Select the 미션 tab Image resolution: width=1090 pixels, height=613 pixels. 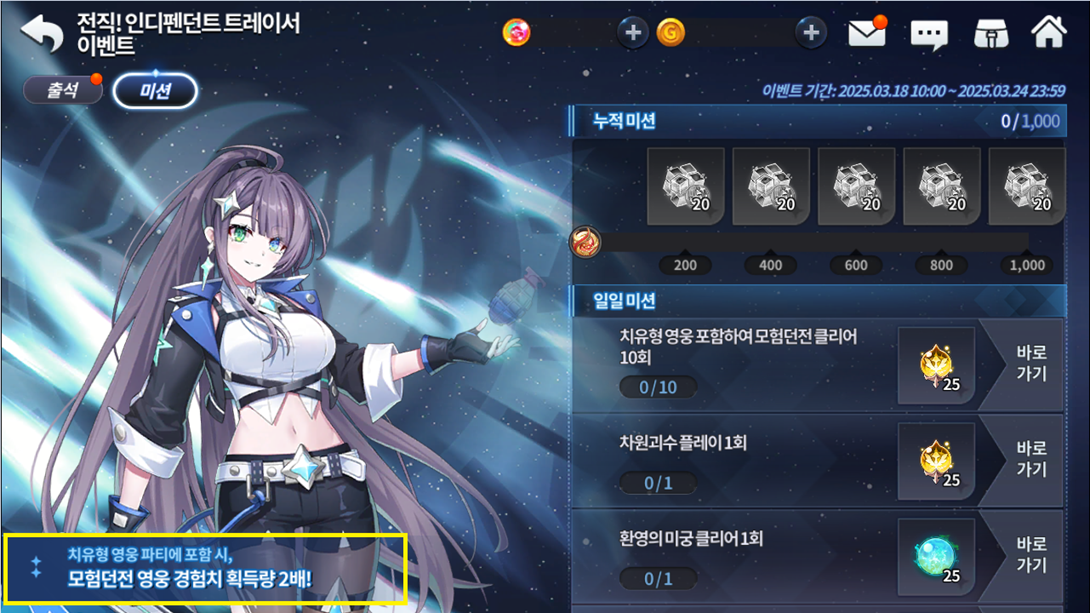(x=155, y=91)
